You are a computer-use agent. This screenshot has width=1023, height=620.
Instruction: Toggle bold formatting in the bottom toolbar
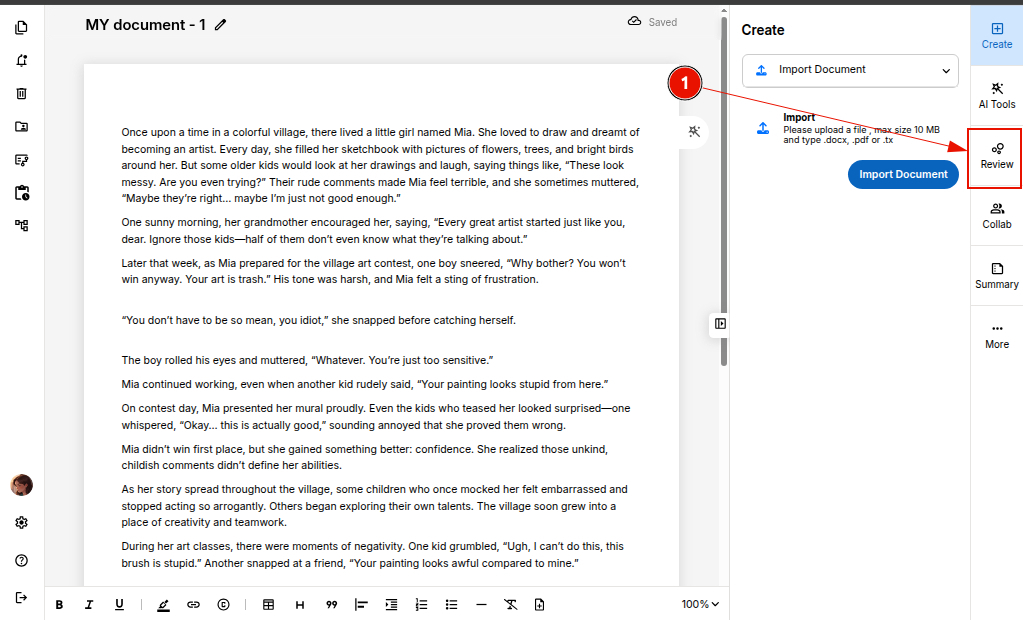[x=59, y=604]
